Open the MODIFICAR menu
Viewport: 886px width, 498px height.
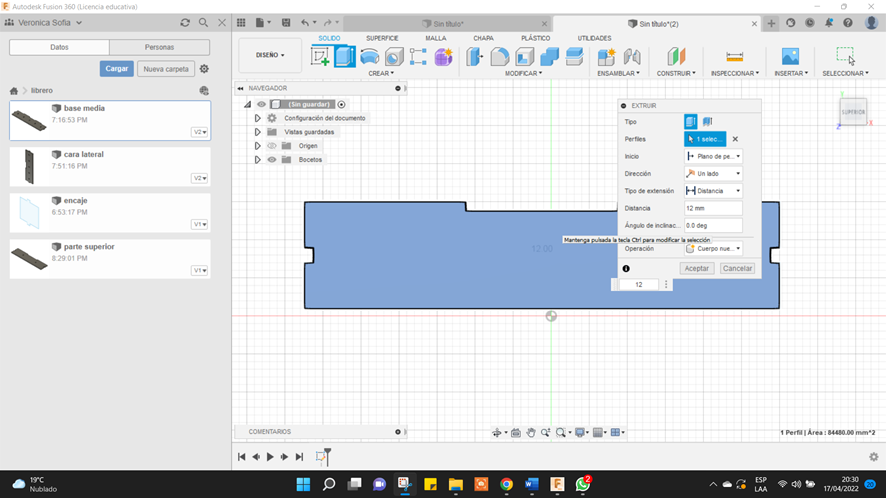(524, 73)
